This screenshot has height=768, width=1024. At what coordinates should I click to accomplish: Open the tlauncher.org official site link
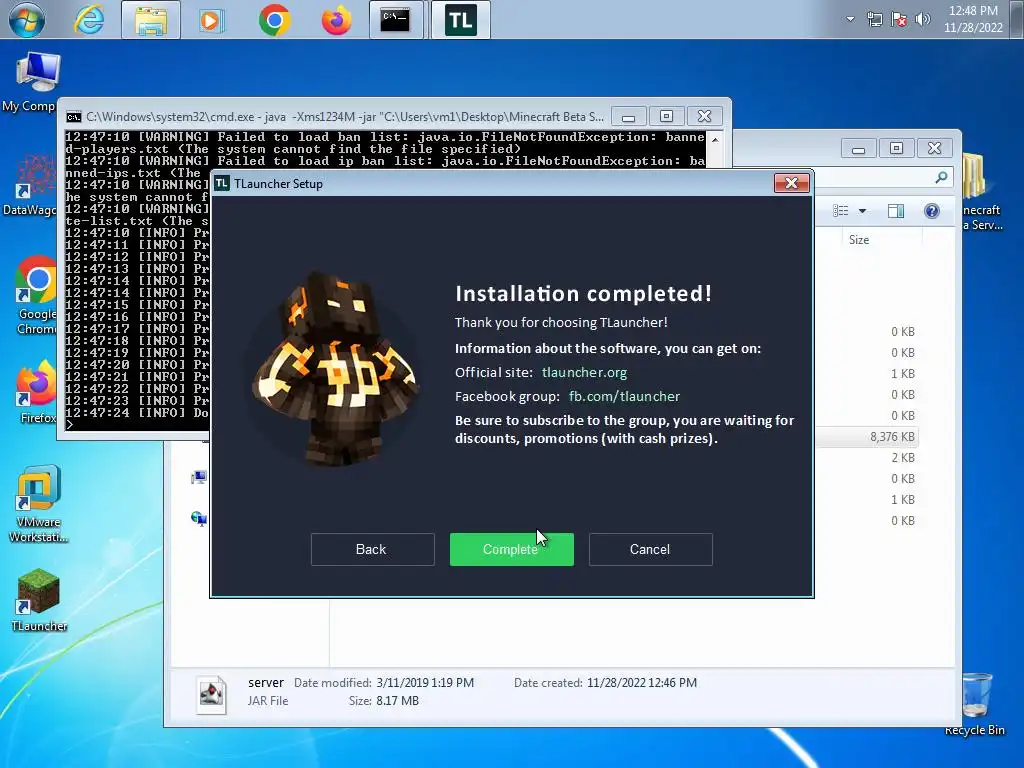tap(584, 372)
